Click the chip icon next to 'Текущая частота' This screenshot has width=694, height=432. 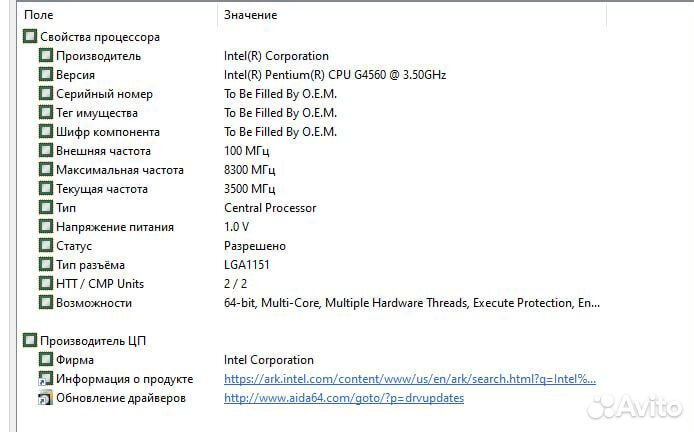point(46,189)
